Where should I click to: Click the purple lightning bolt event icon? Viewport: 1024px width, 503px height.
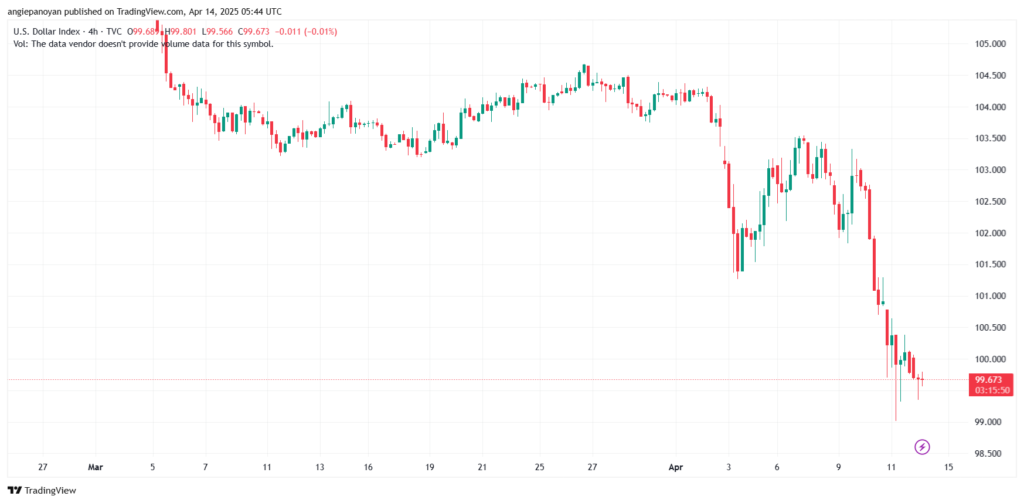[x=923, y=446]
